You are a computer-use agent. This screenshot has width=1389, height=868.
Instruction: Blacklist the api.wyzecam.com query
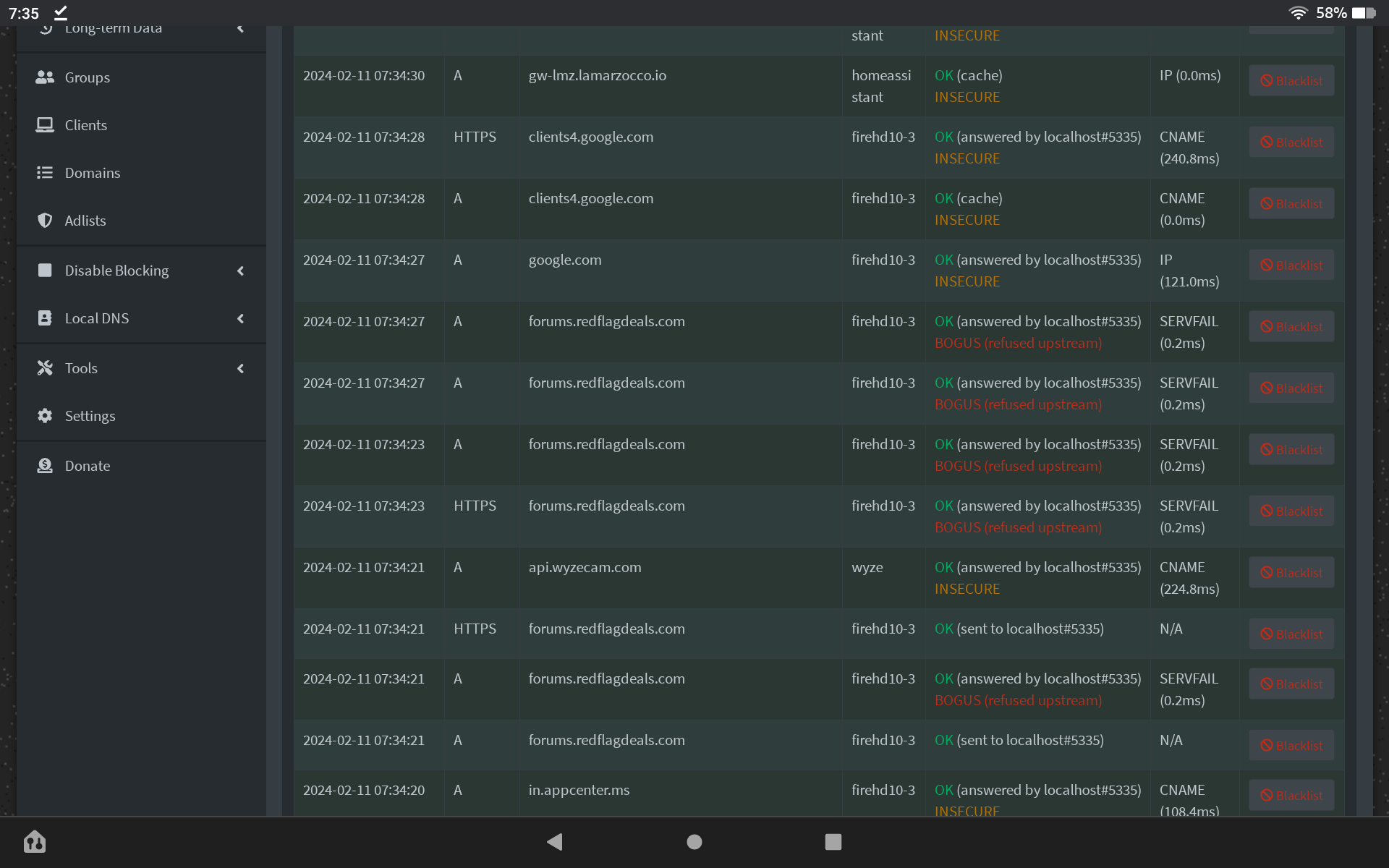click(1291, 572)
